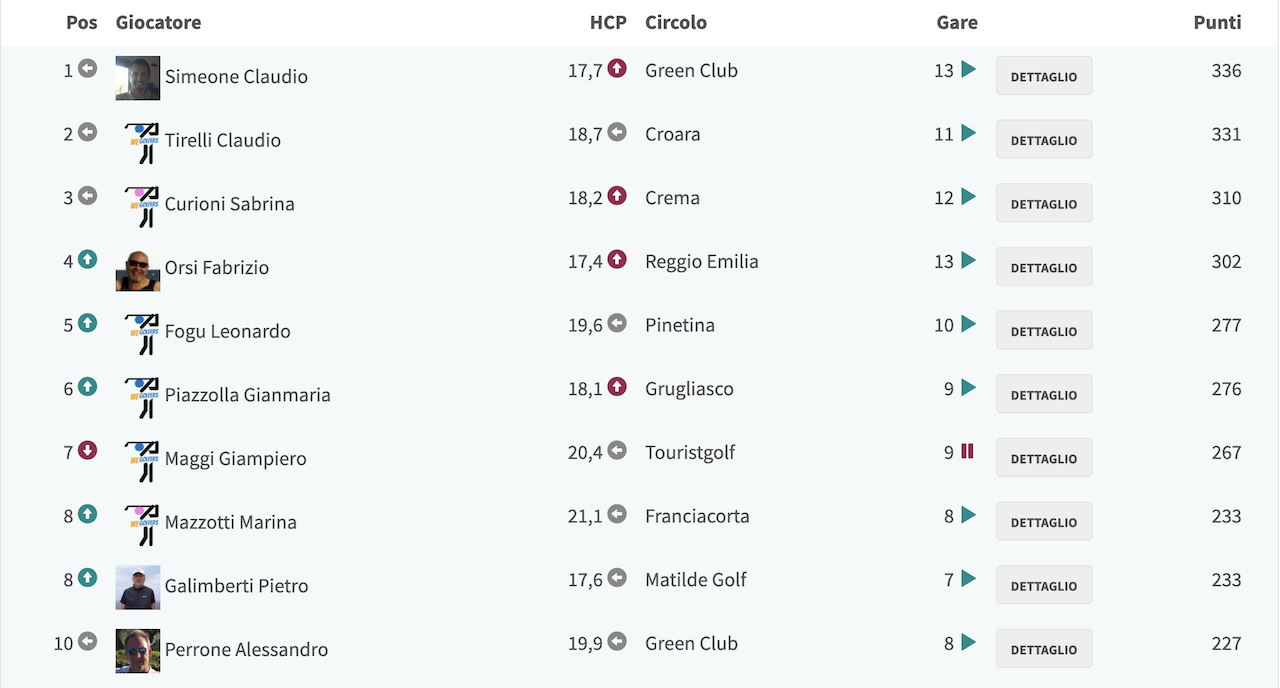Image resolution: width=1280 pixels, height=688 pixels.
Task: Click Dettaglio in Piazzolla Gianmaria's row
Action: (1044, 394)
